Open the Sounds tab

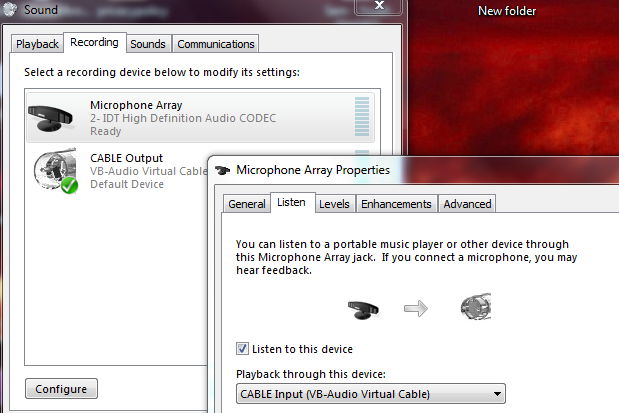[x=148, y=44]
